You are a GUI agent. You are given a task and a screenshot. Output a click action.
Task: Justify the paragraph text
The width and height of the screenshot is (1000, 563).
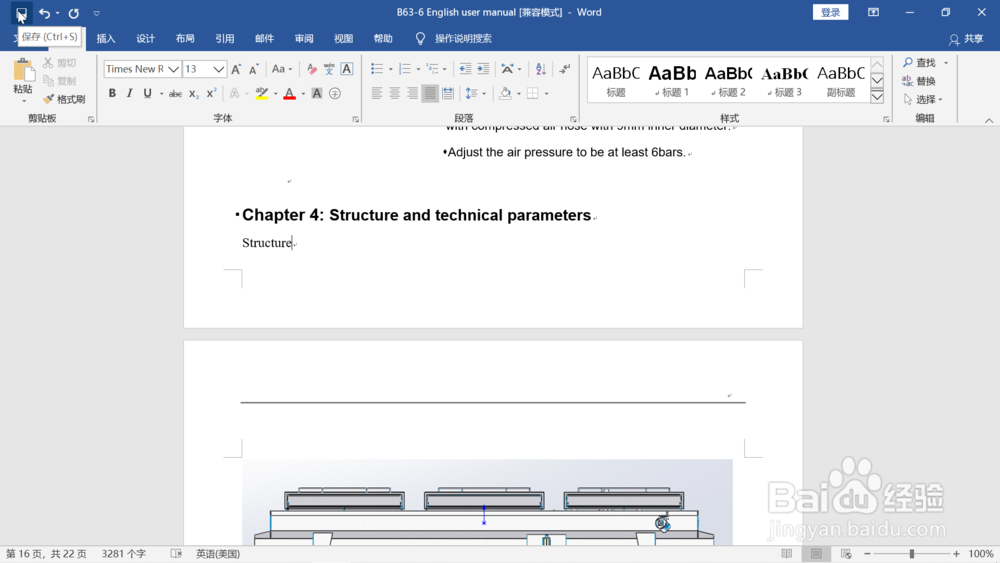point(430,93)
